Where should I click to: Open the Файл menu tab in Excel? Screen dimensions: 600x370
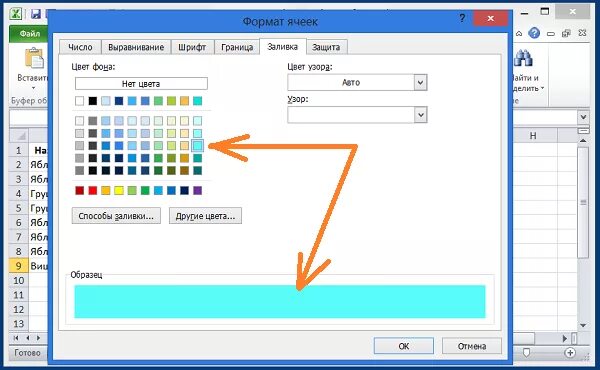[x=29, y=34]
